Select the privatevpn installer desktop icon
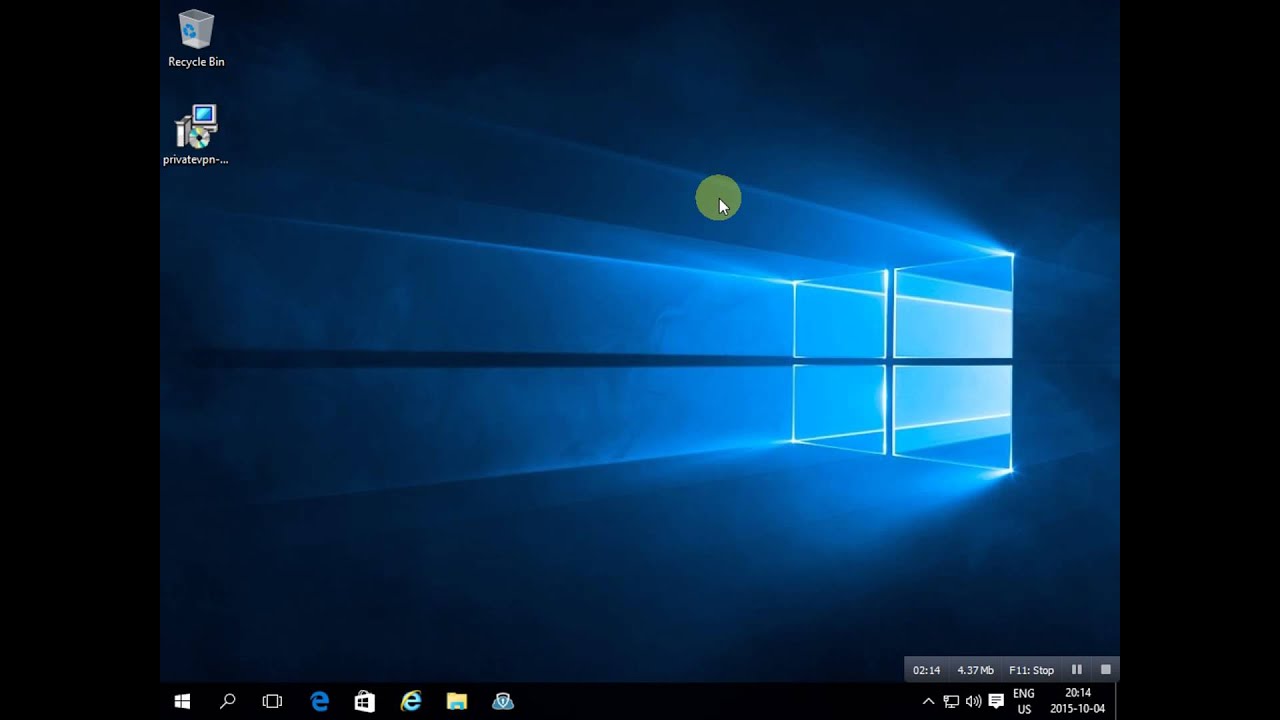Screen dimensions: 1280x720 pyautogui.click(x=196, y=135)
